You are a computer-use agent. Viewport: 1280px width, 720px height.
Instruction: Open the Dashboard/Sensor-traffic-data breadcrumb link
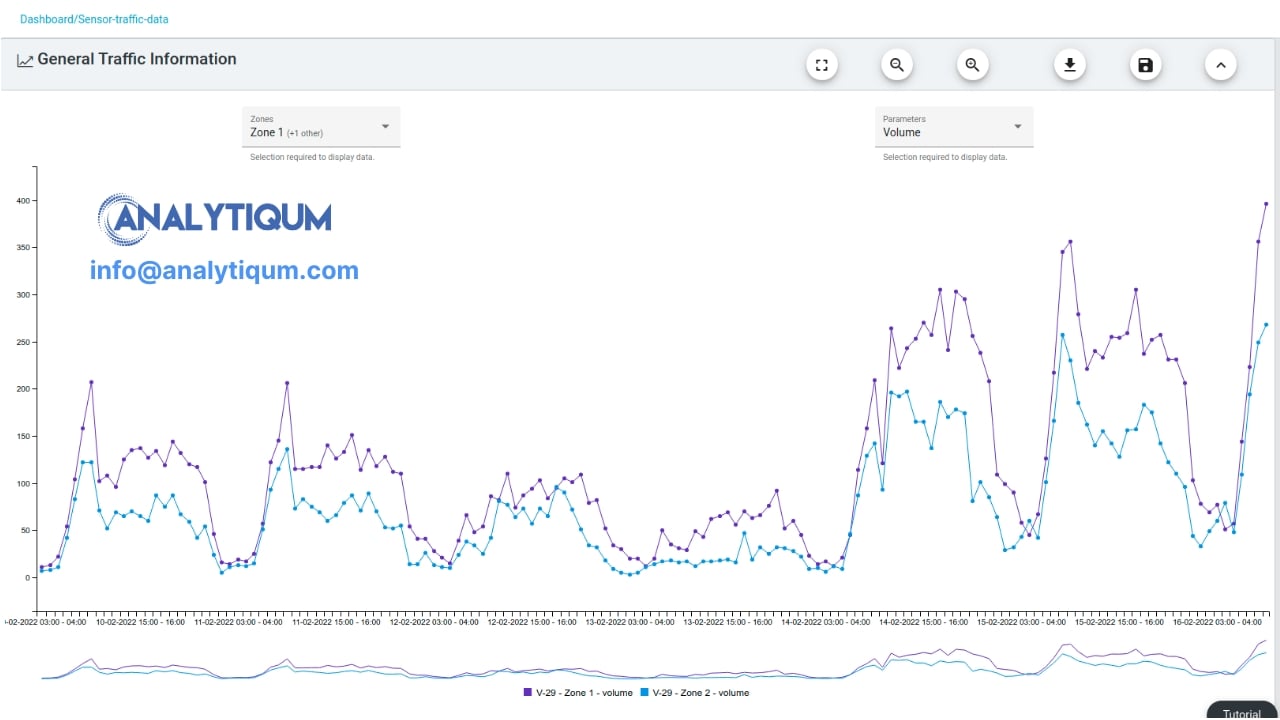tap(94, 19)
